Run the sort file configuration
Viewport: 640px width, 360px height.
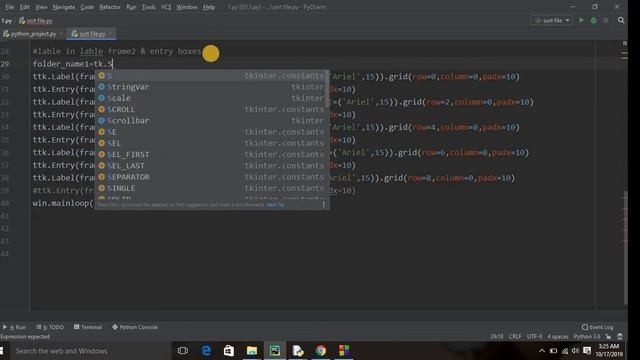pyautogui.click(x=581, y=20)
